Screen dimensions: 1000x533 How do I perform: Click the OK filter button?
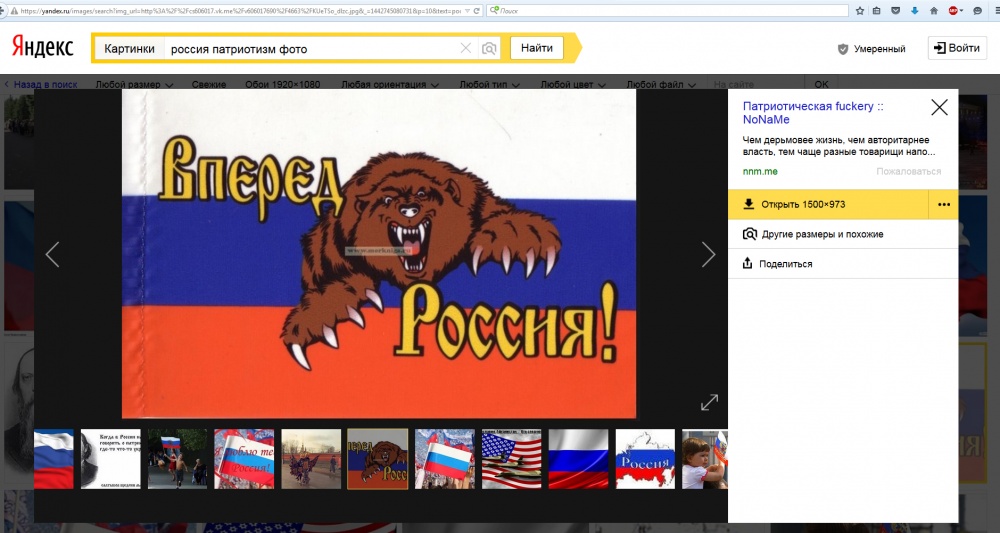821,84
